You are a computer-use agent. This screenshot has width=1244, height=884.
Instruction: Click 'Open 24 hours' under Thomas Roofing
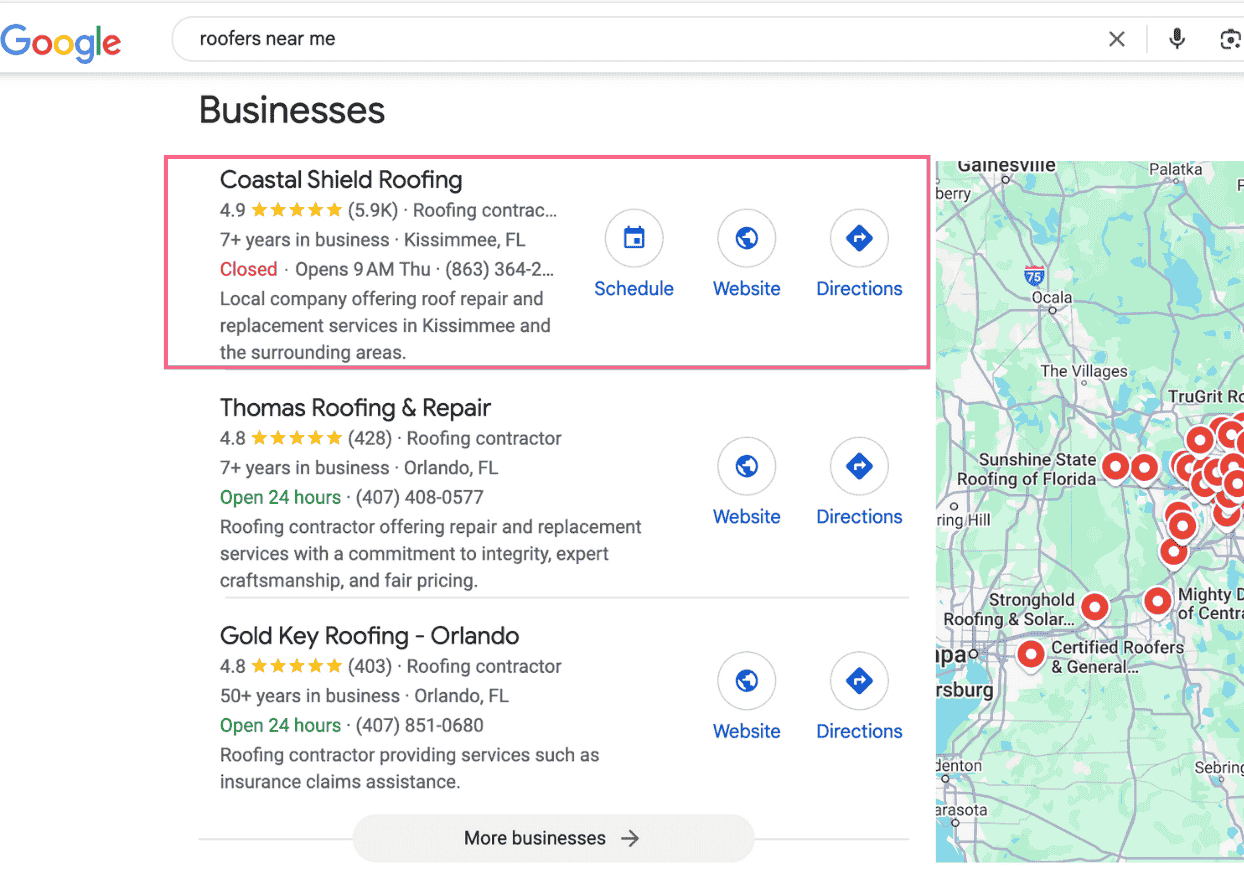point(280,497)
